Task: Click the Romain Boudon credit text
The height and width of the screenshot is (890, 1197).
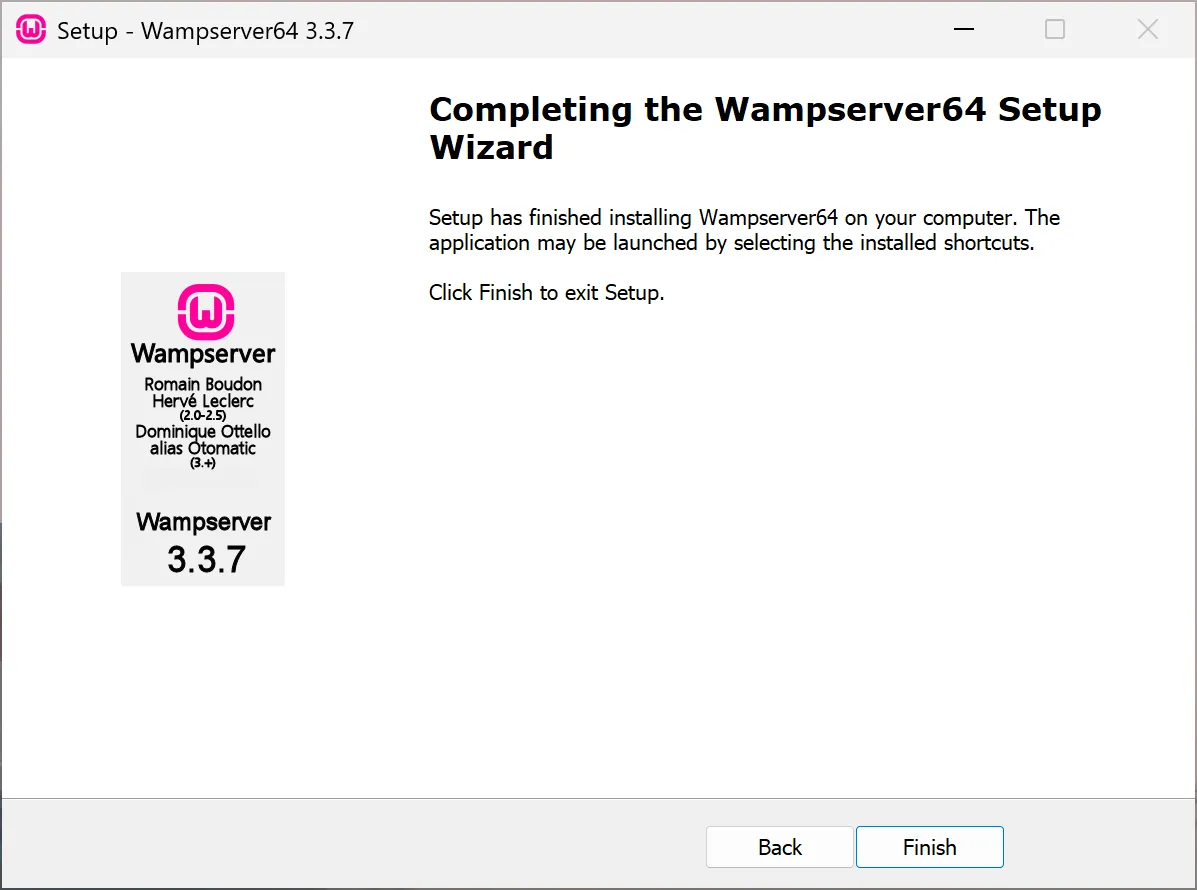Action: (203, 384)
